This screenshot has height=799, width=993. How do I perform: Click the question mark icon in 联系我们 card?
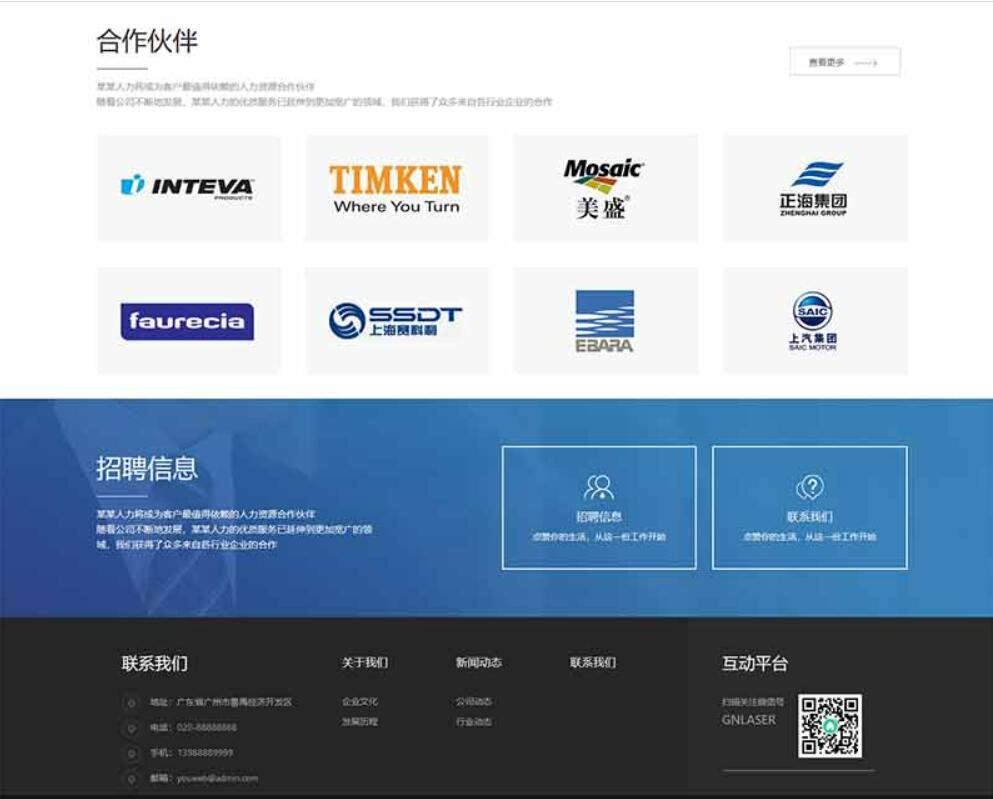810,487
